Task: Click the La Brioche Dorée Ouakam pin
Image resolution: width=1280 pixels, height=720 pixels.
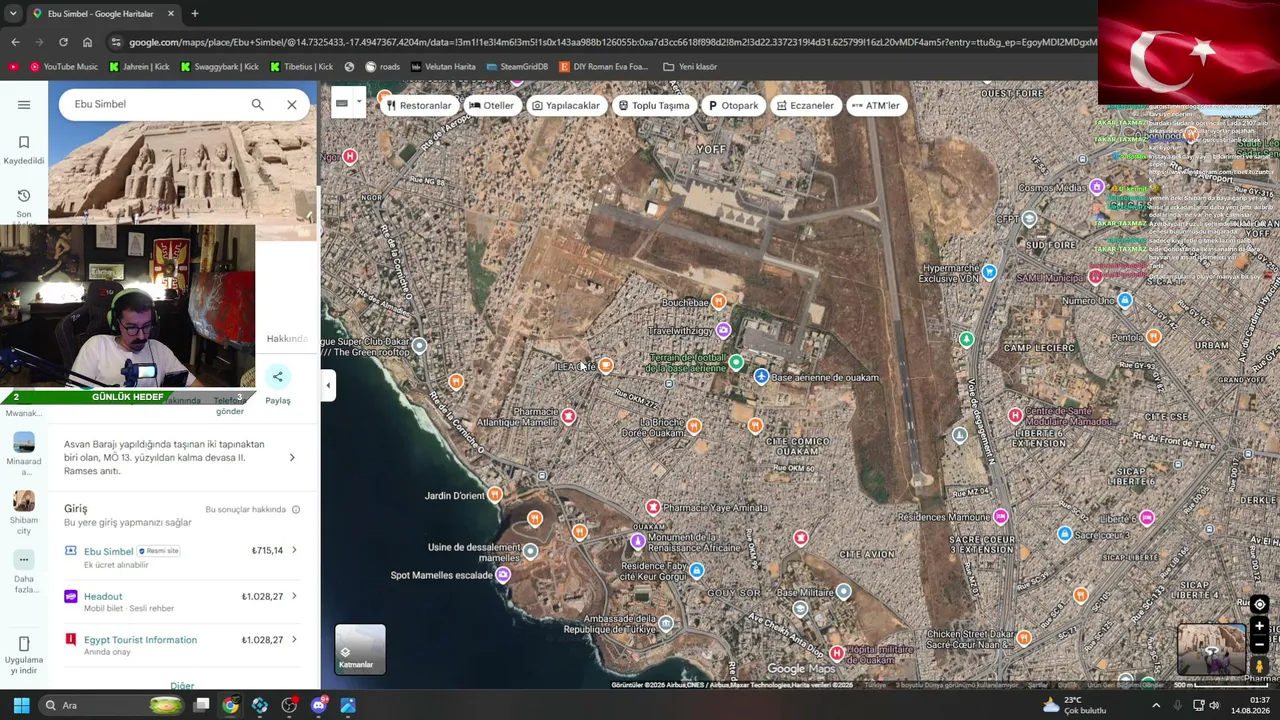Action: click(693, 426)
